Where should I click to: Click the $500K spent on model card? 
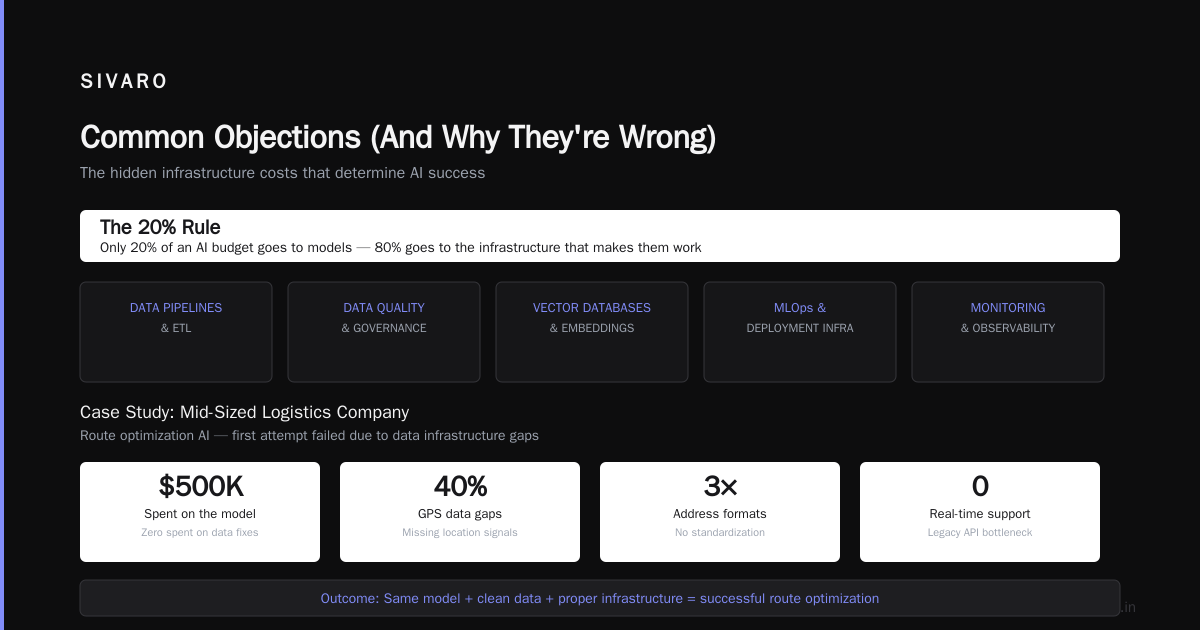200,512
